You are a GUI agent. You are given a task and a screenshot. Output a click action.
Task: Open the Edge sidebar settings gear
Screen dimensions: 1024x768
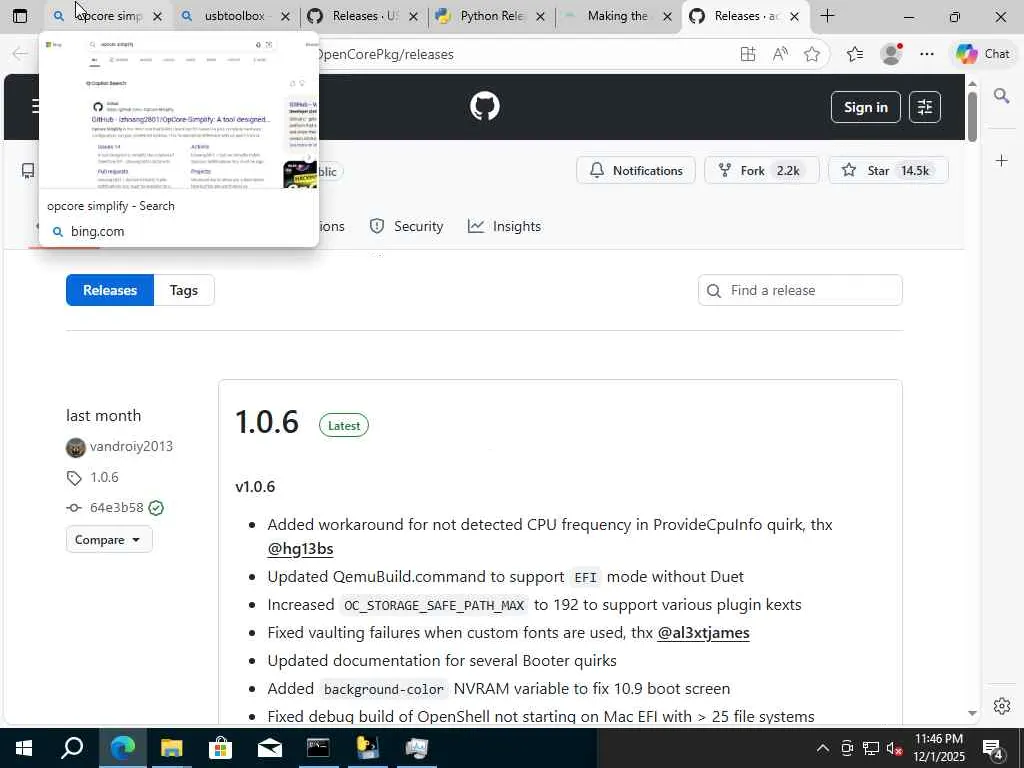click(1001, 706)
